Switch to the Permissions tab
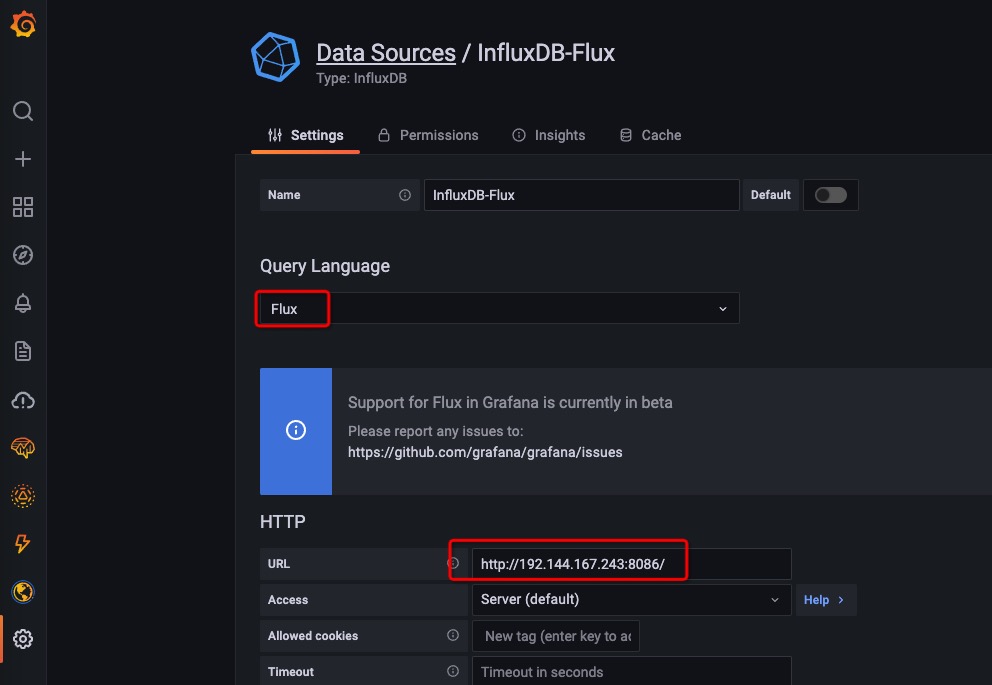The width and height of the screenshot is (992, 685). point(428,135)
